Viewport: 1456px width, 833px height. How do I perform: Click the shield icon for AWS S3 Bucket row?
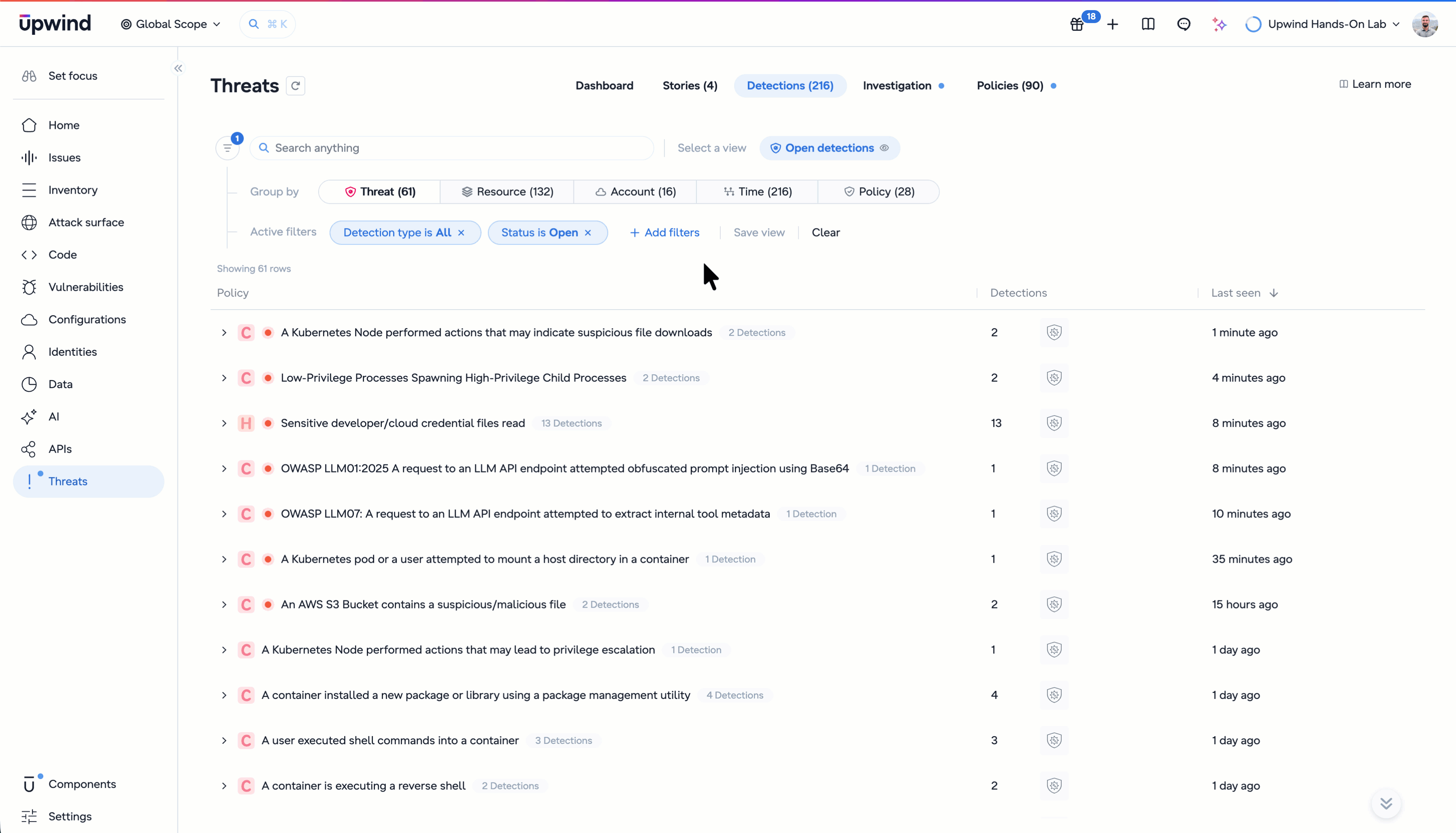point(1054,604)
